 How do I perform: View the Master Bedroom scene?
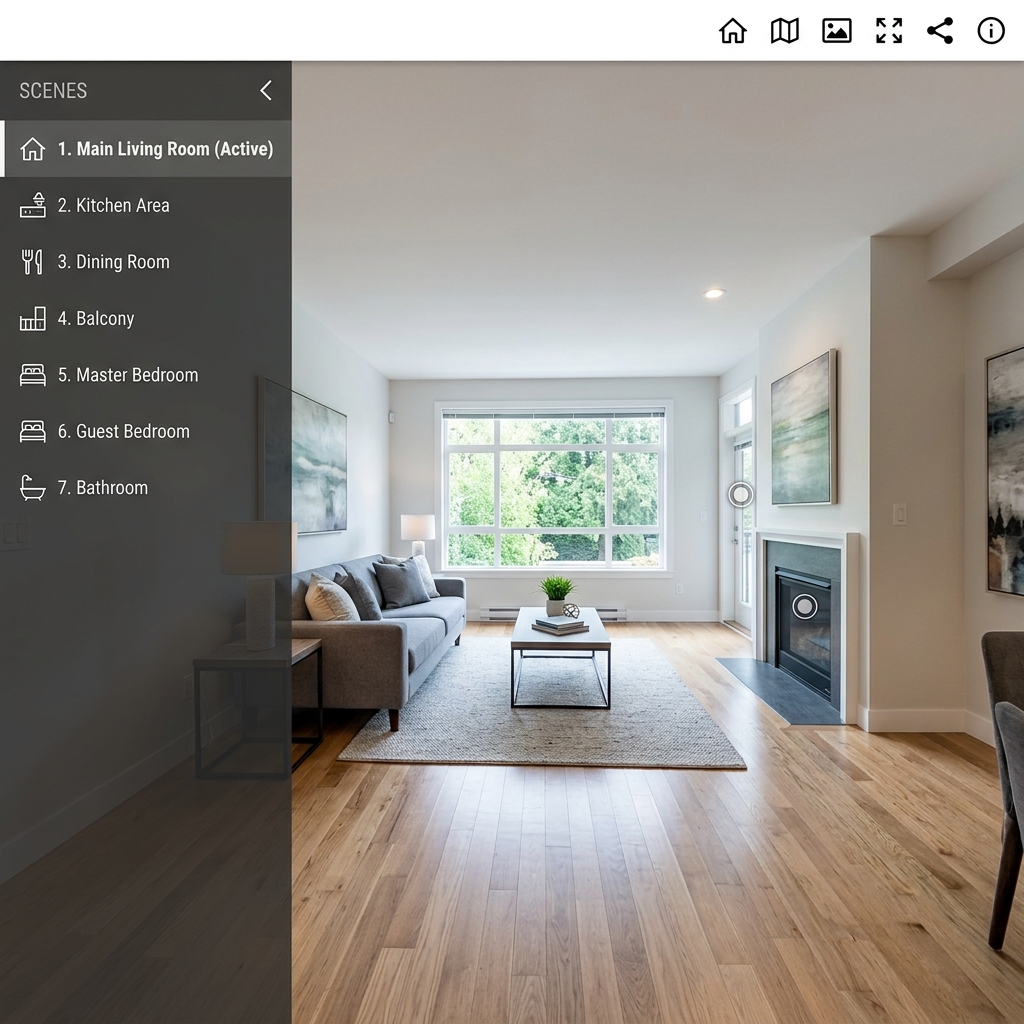(x=146, y=375)
